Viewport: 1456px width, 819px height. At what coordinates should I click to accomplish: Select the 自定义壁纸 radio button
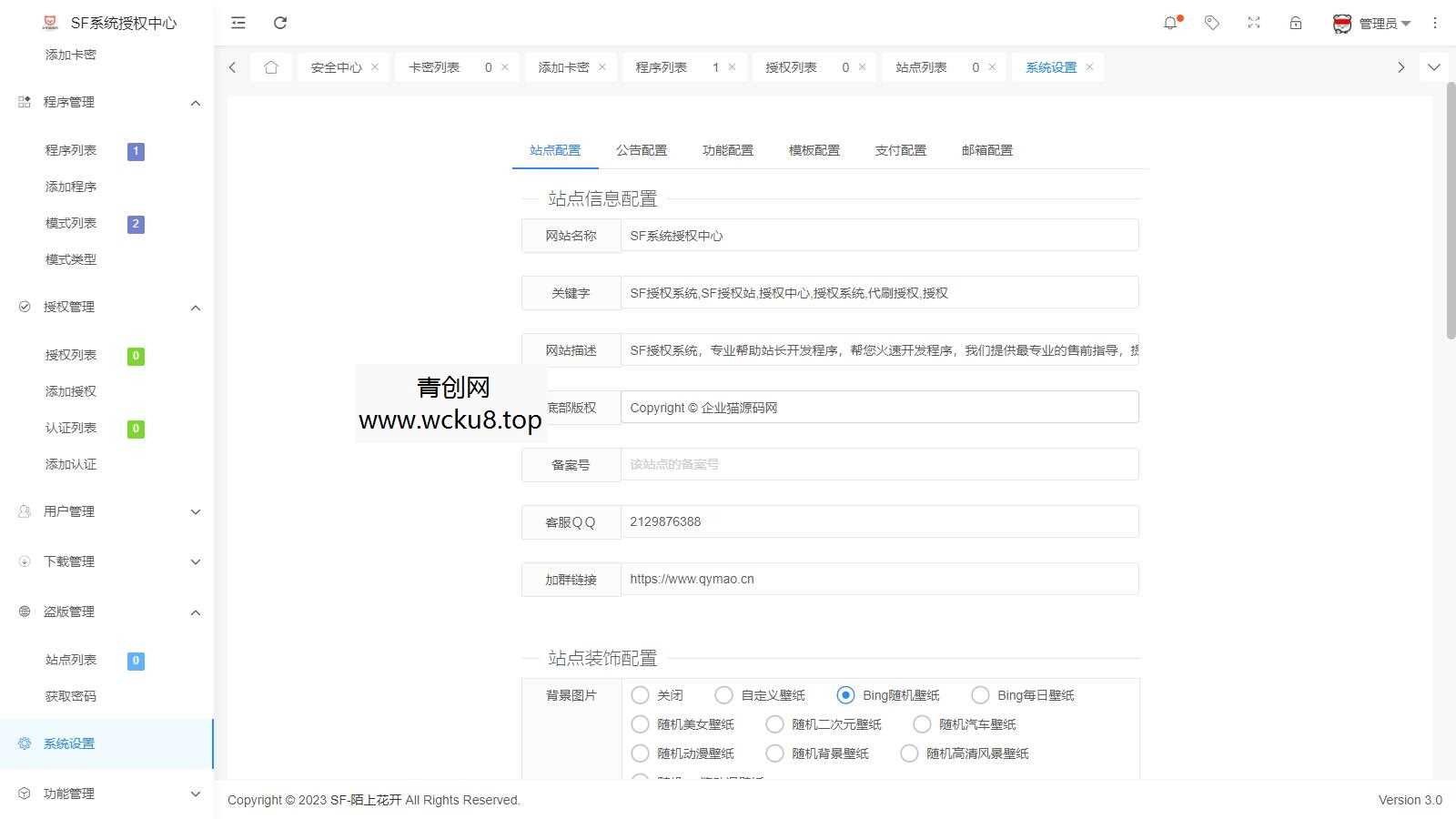(723, 694)
